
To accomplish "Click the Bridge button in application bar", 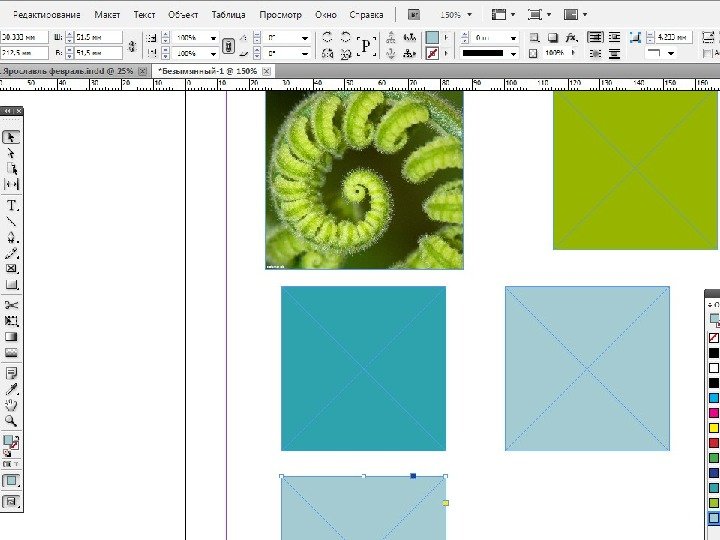I will [414, 15].
